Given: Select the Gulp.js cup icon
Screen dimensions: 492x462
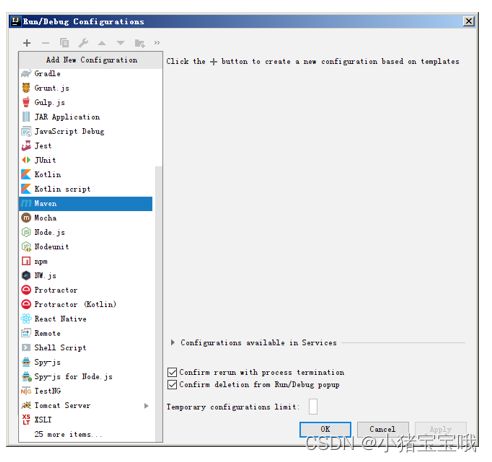Looking at the screenshot, I should point(26,102).
